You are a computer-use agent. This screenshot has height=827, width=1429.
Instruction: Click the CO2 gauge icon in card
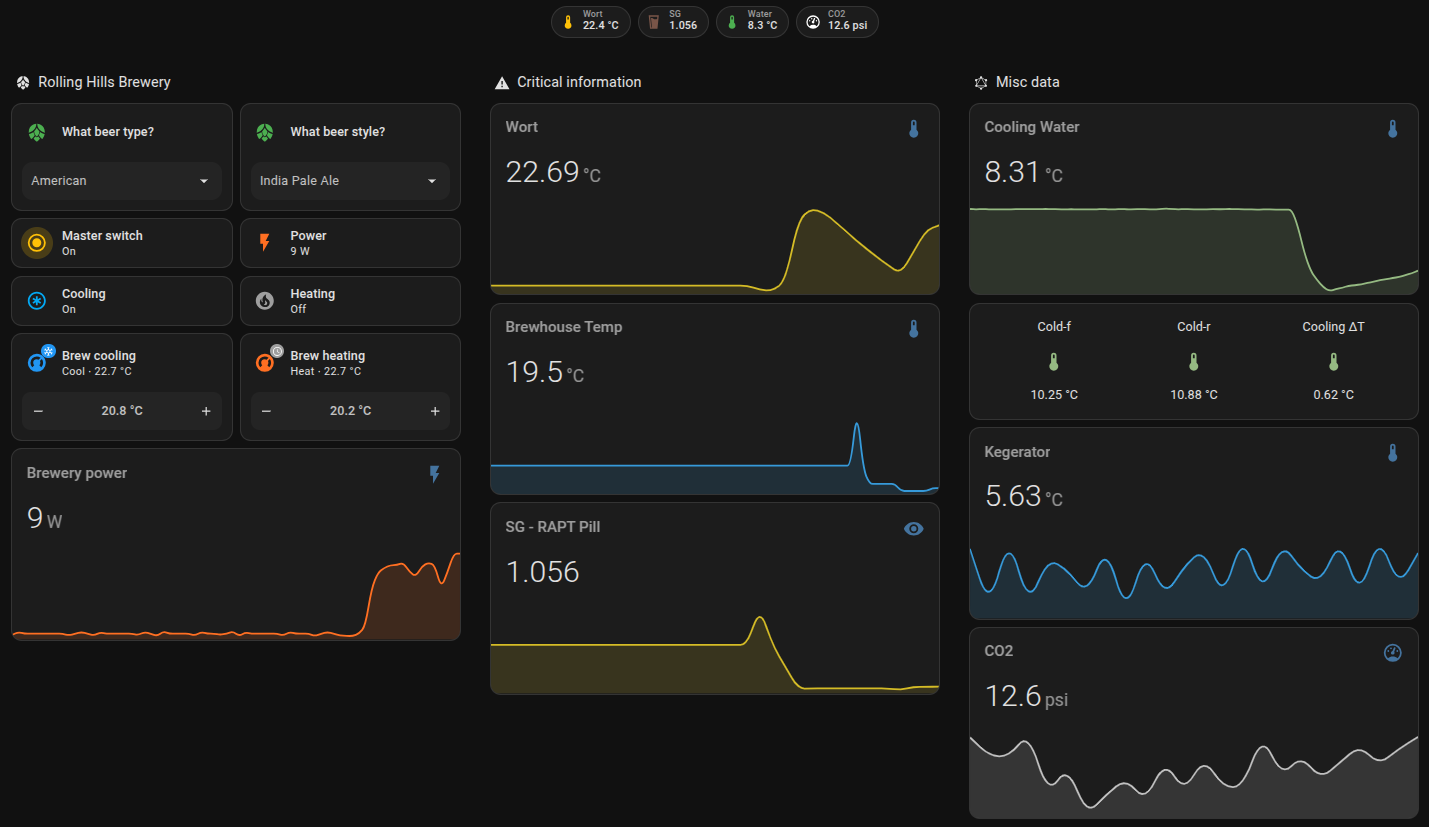[1392, 653]
